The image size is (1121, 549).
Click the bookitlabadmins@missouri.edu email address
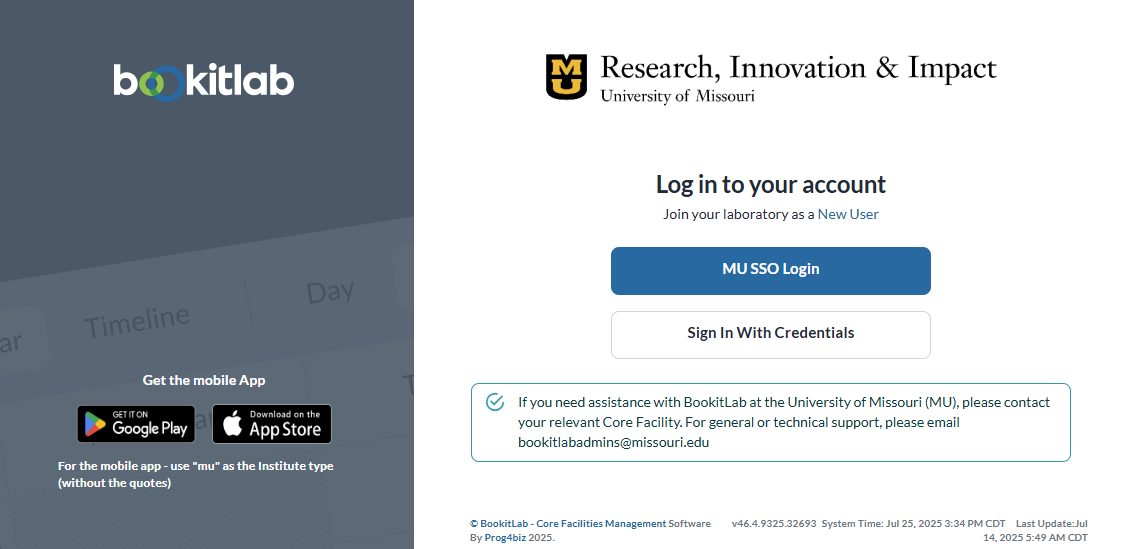(613, 442)
